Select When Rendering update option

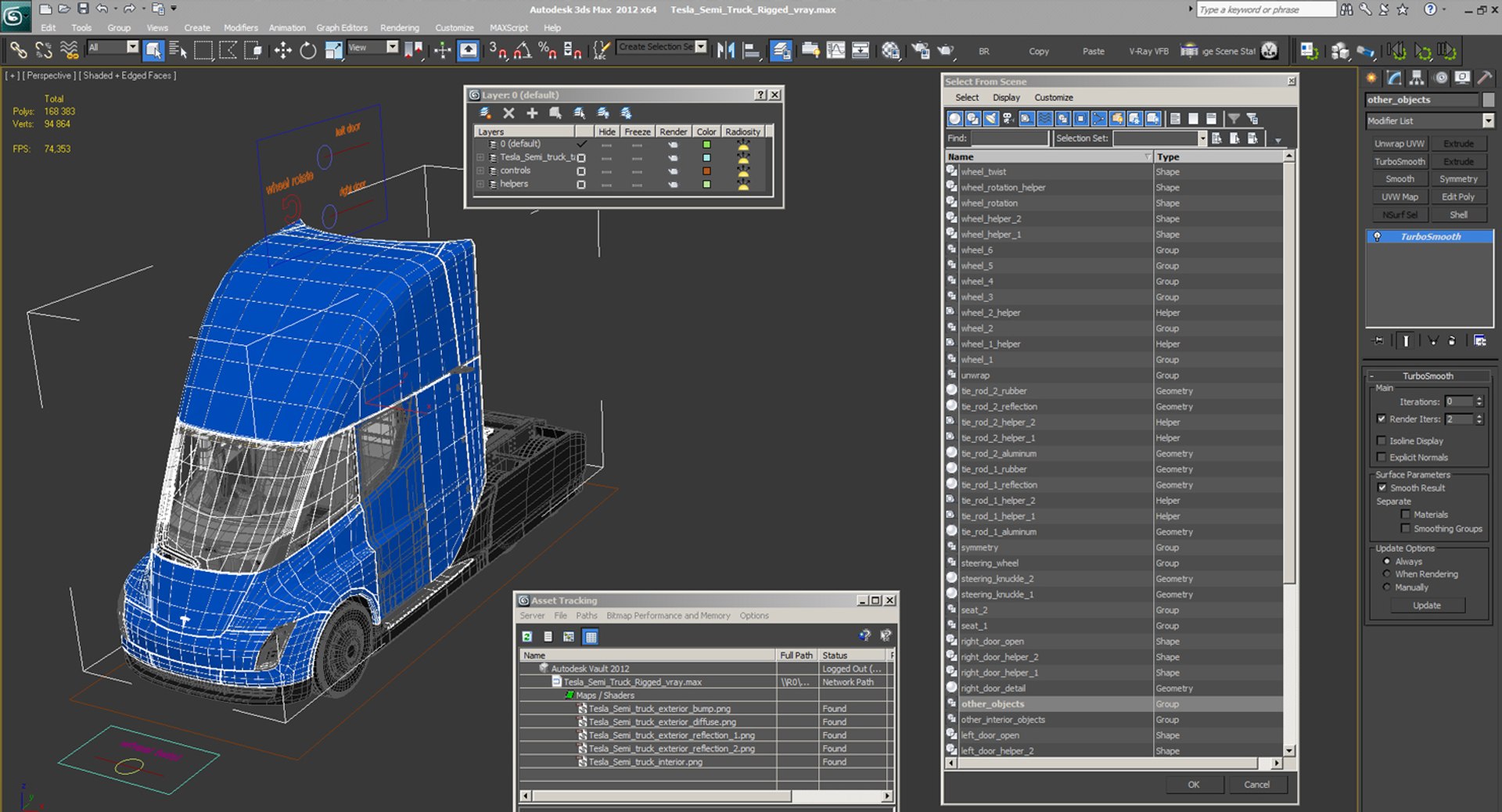(1387, 574)
